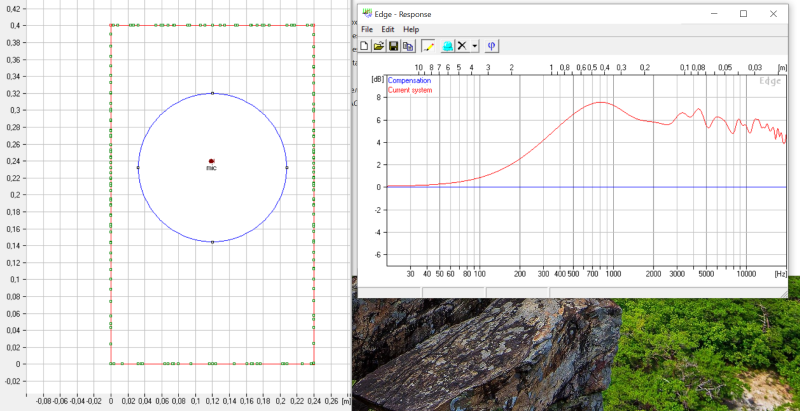The width and height of the screenshot is (800, 411).
Task: Click the blue phi phase icon
Action: (491, 46)
